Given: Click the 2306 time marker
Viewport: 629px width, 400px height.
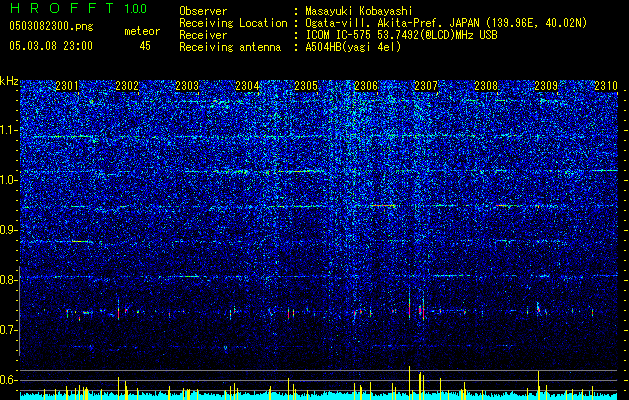Looking at the screenshot, I should pos(366,85).
